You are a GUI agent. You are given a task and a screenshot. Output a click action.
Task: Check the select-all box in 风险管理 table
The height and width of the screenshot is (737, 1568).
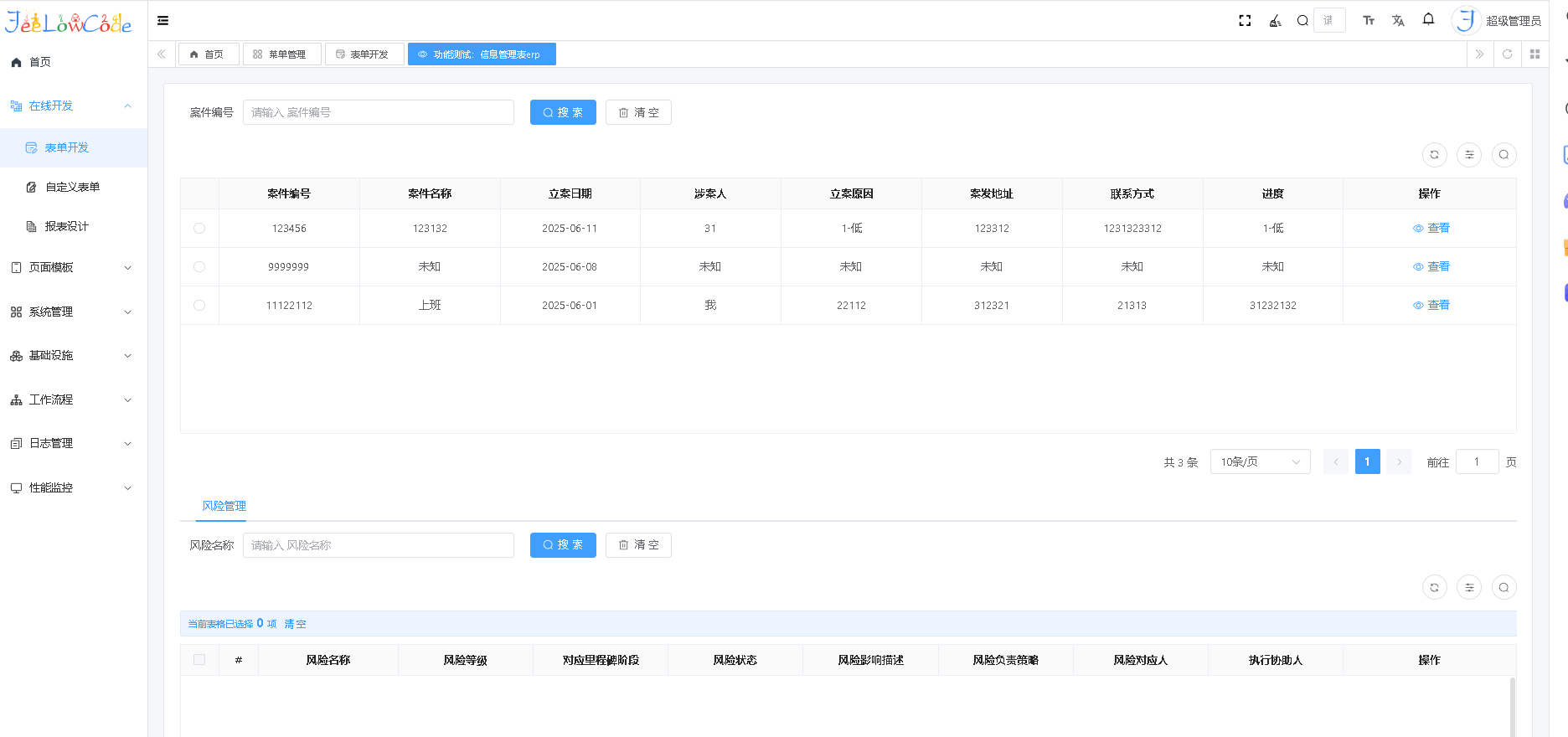click(x=199, y=660)
